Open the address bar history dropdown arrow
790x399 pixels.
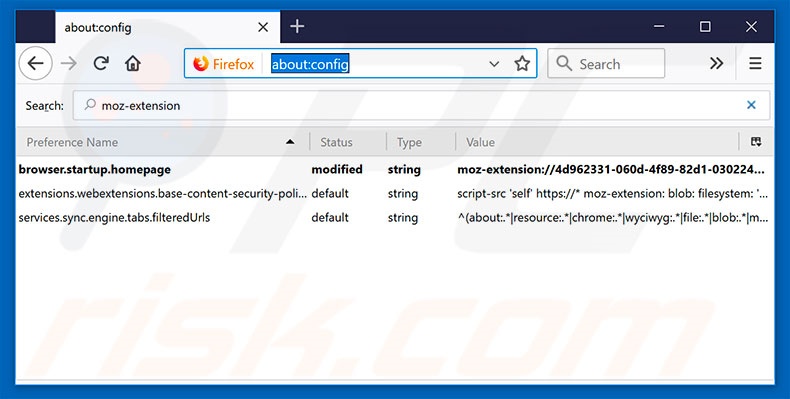pyautogui.click(x=494, y=64)
